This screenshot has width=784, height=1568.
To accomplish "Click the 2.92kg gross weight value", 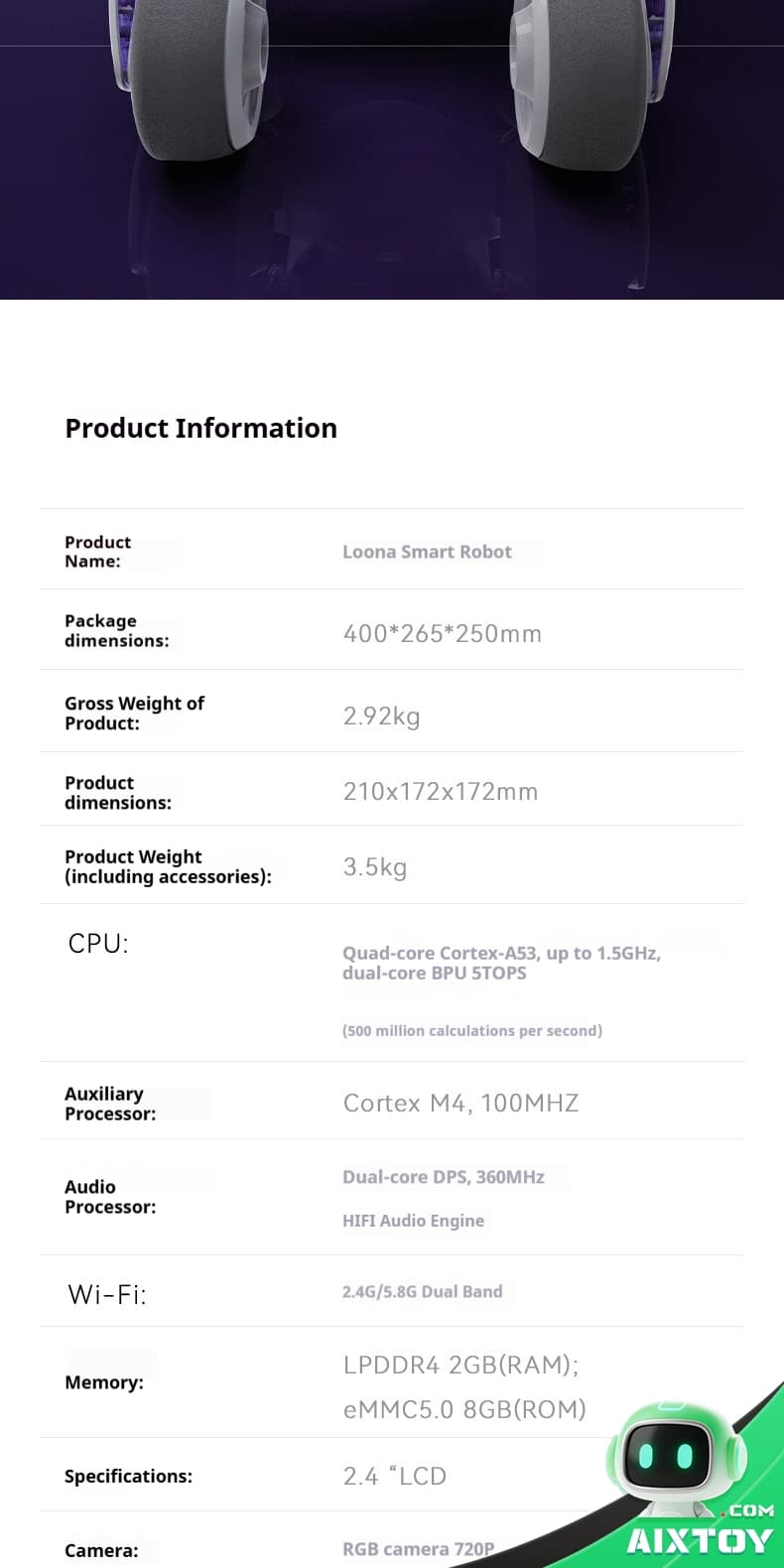I will click(x=381, y=716).
